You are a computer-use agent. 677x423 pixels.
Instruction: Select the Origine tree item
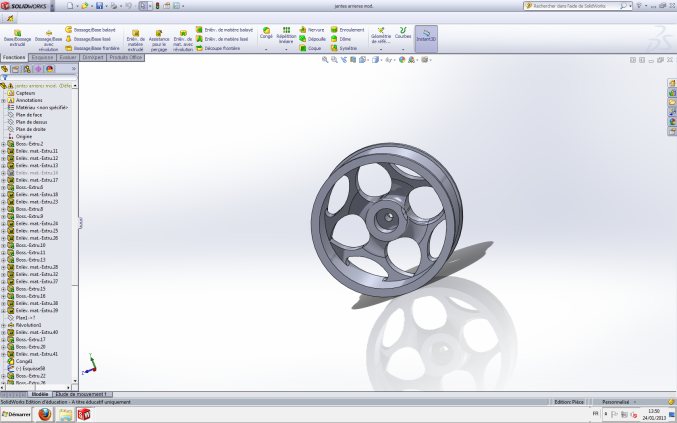(x=24, y=137)
